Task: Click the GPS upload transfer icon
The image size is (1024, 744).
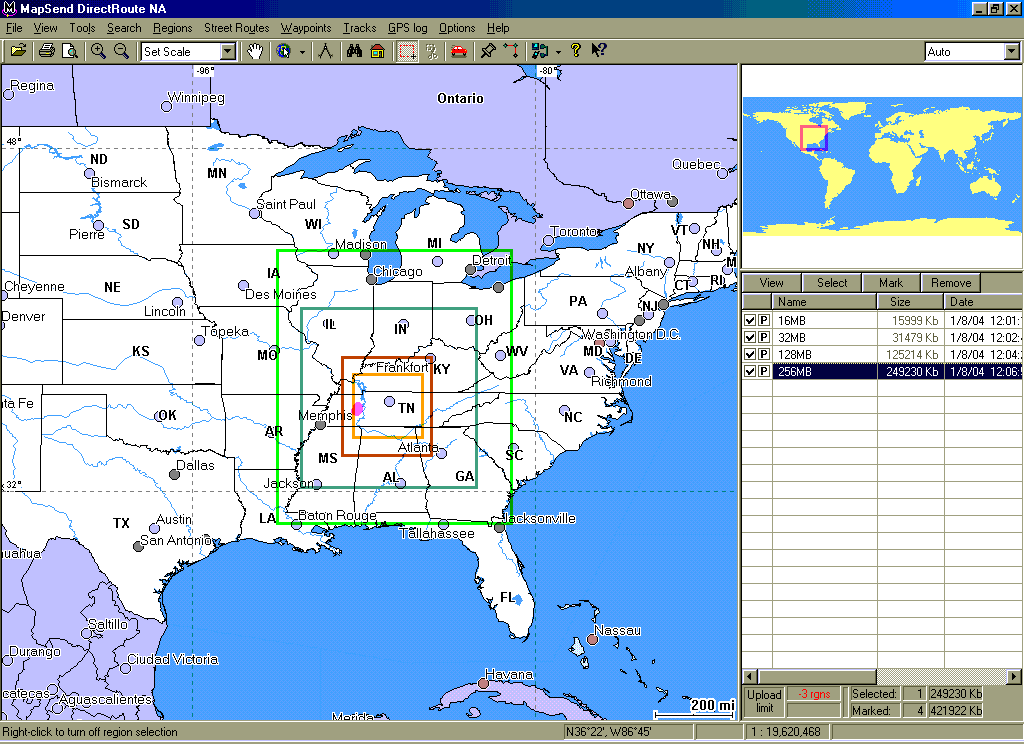Action: click(x=540, y=51)
